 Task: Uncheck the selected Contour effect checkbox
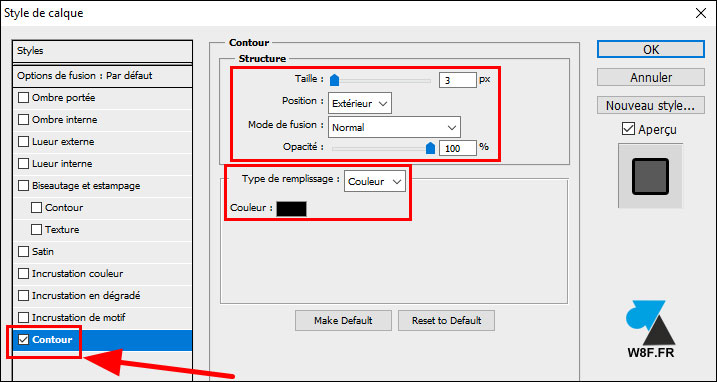coord(23,340)
